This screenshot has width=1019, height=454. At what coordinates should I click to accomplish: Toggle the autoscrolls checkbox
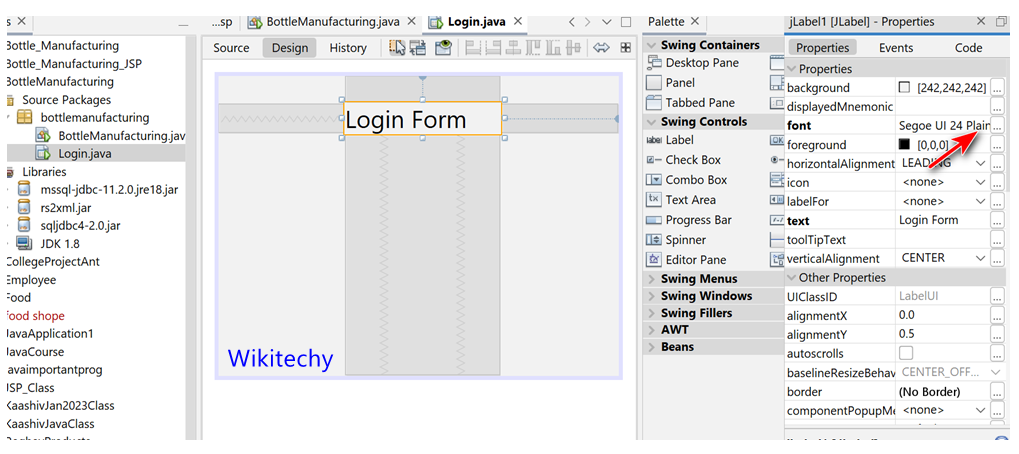pyautogui.click(x=906, y=354)
